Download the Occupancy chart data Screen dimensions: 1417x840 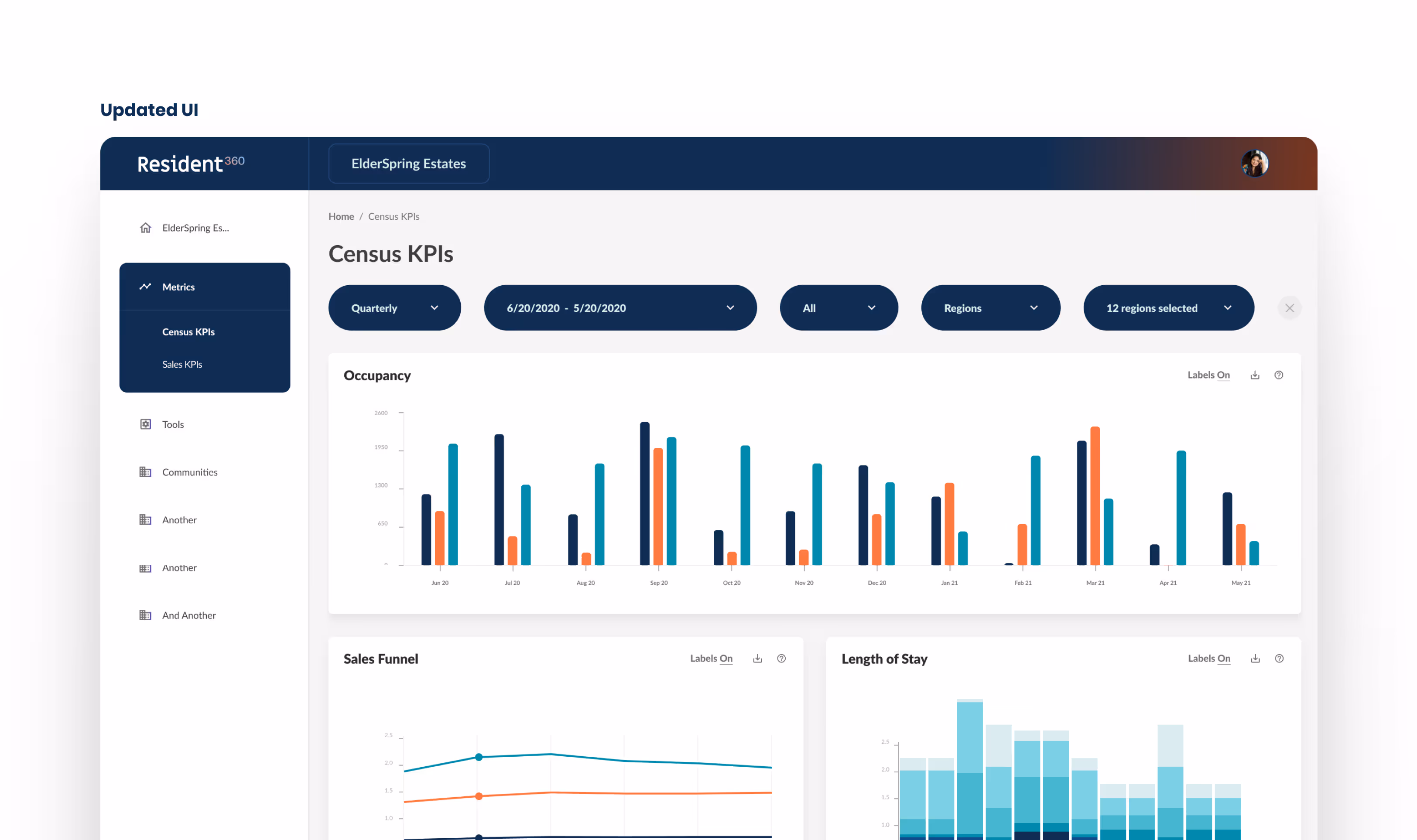tap(1255, 375)
